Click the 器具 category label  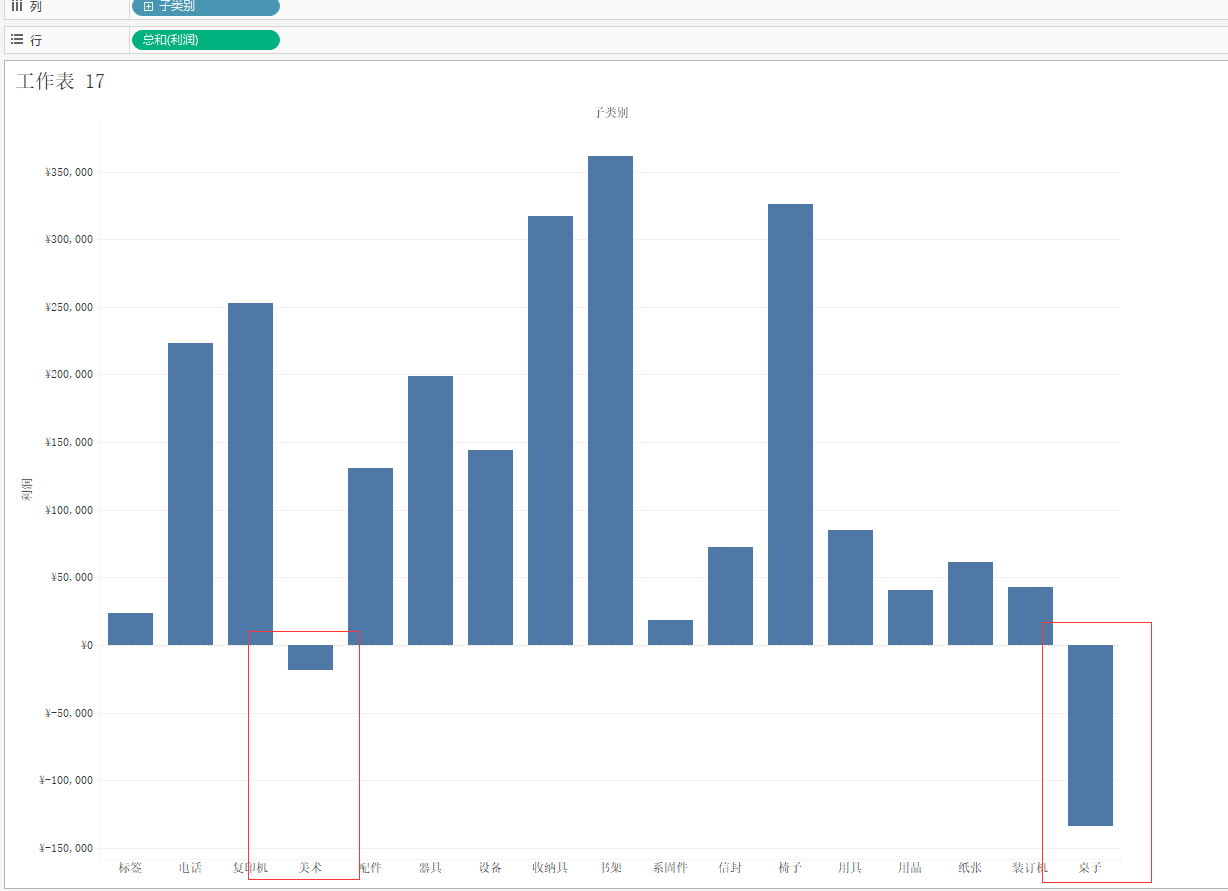430,867
